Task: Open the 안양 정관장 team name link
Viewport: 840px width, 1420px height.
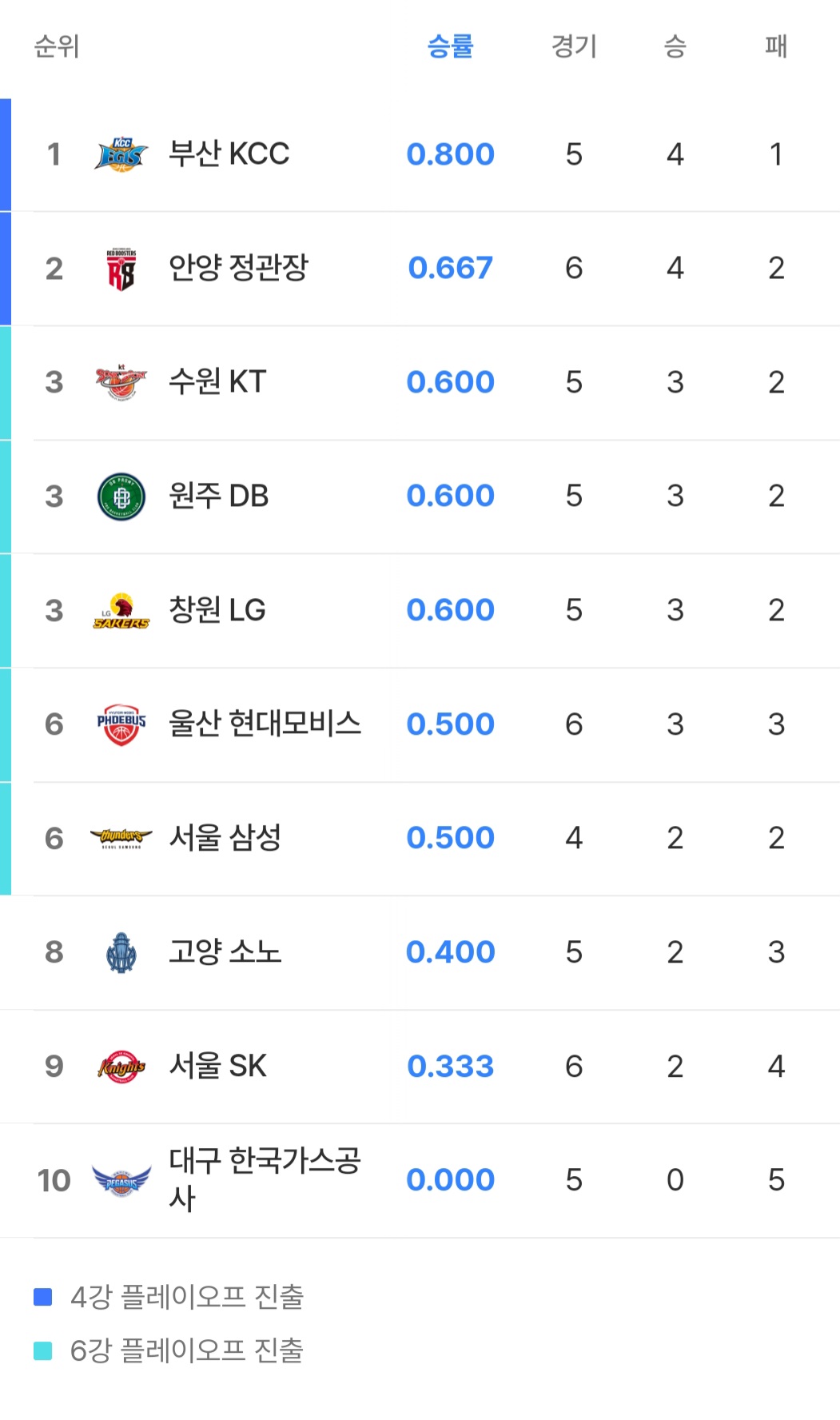Action: tap(238, 268)
